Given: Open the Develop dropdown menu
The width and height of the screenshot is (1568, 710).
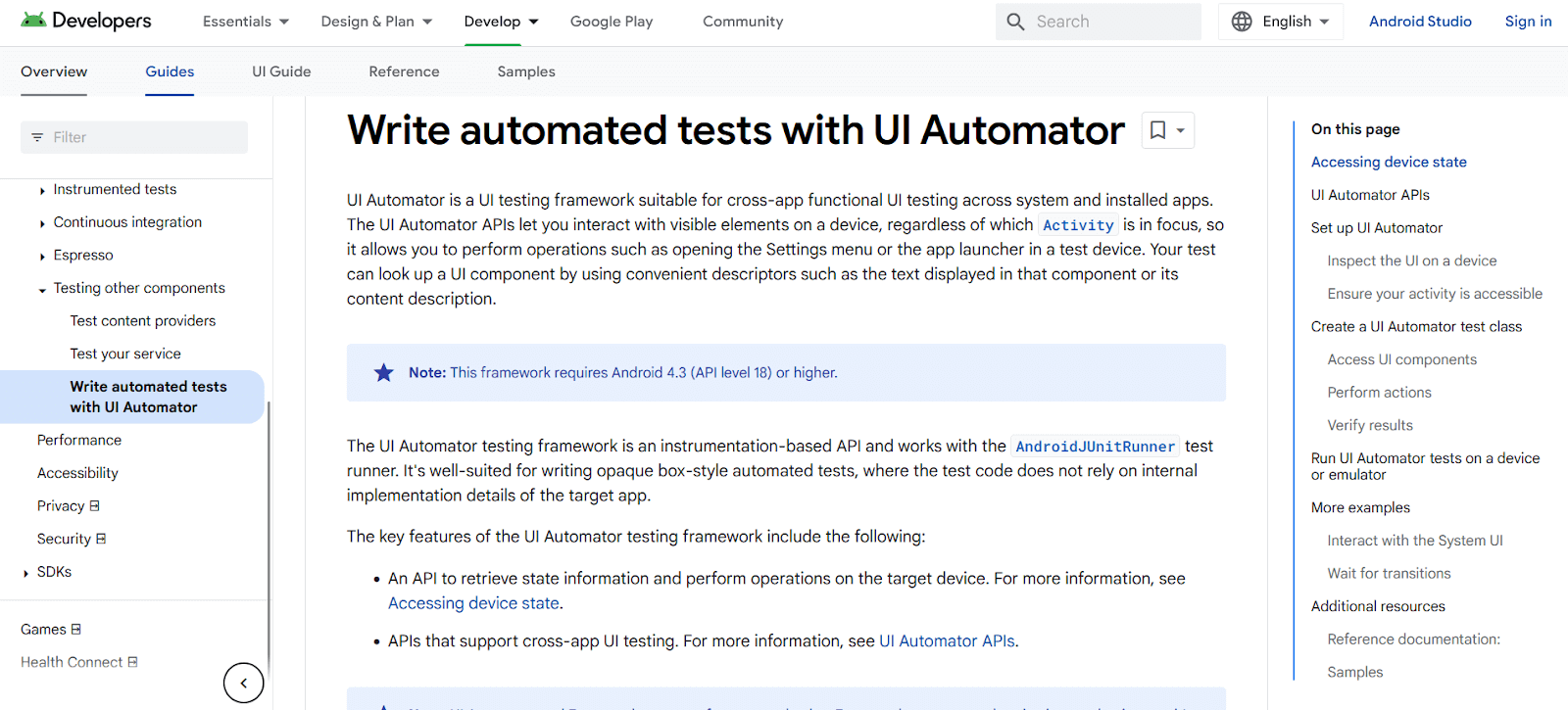Looking at the screenshot, I should tap(501, 22).
